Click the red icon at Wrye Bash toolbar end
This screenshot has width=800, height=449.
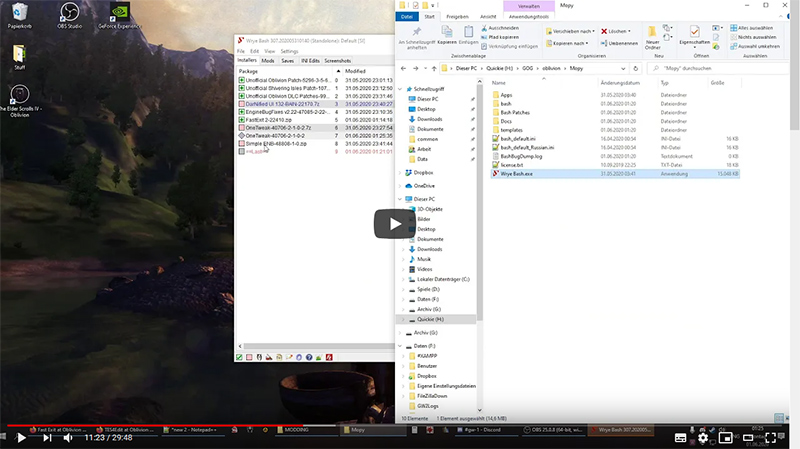click(x=329, y=357)
